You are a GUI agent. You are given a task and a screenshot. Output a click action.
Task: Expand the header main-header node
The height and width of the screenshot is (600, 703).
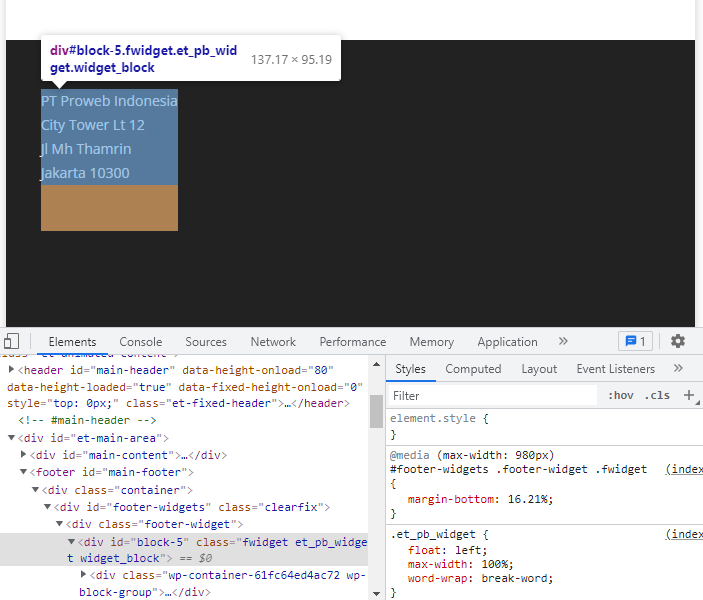(11, 370)
